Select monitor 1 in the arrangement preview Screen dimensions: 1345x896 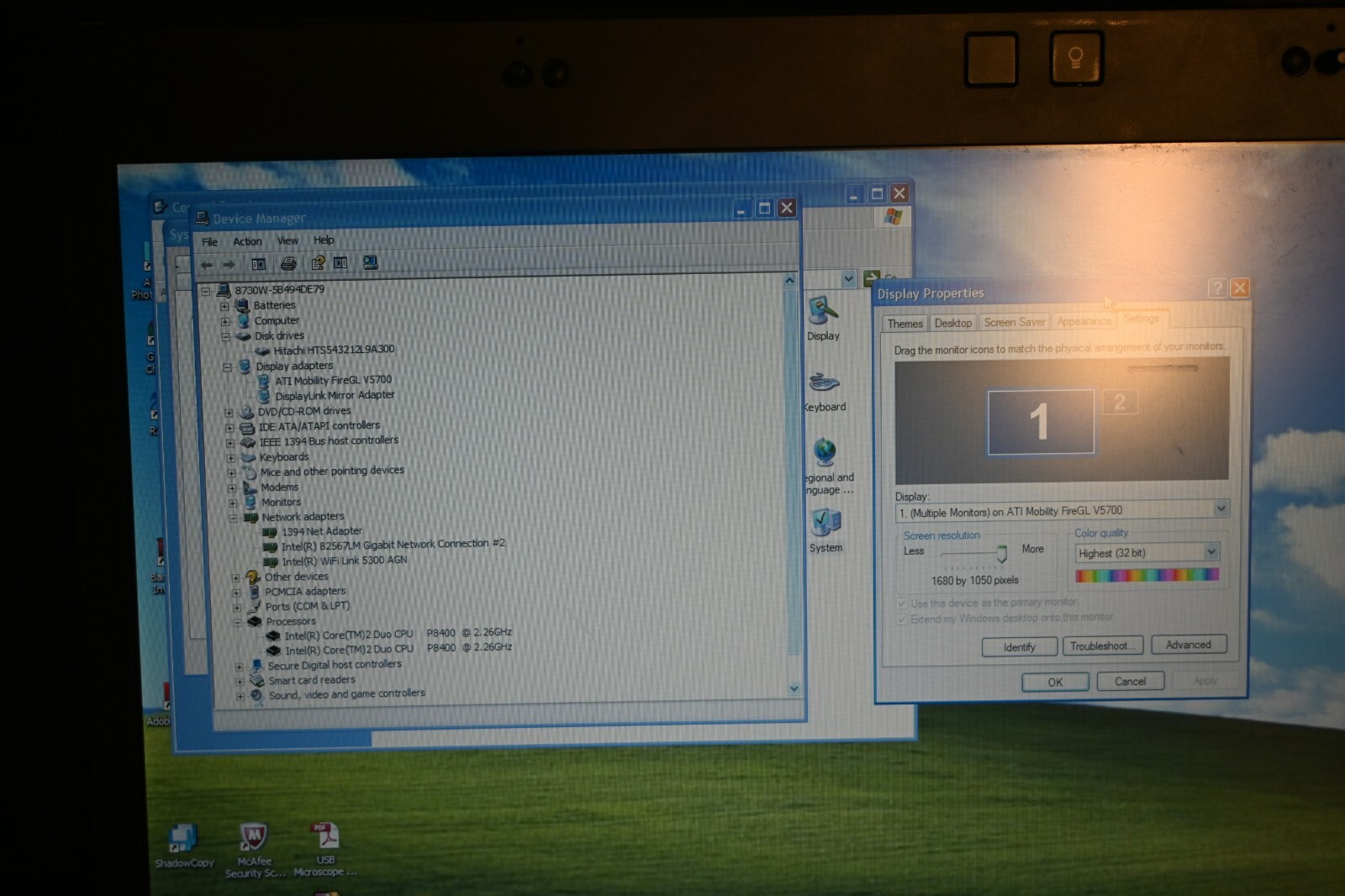pyautogui.click(x=1041, y=421)
